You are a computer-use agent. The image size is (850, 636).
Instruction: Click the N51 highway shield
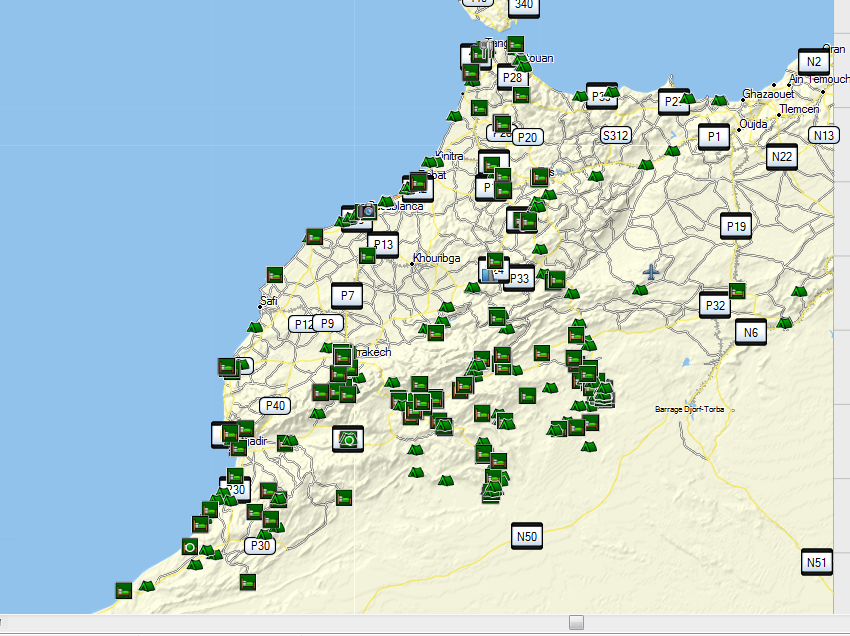pyautogui.click(x=817, y=562)
